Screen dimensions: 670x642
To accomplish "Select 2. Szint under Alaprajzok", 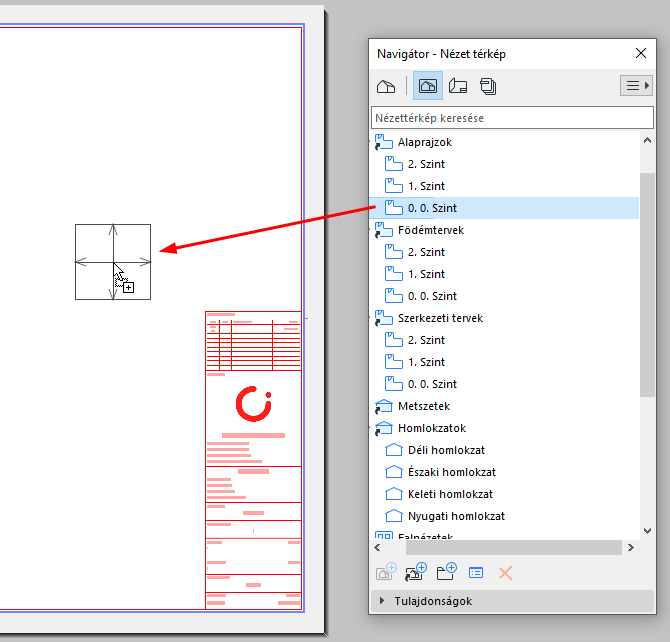I will pos(426,164).
